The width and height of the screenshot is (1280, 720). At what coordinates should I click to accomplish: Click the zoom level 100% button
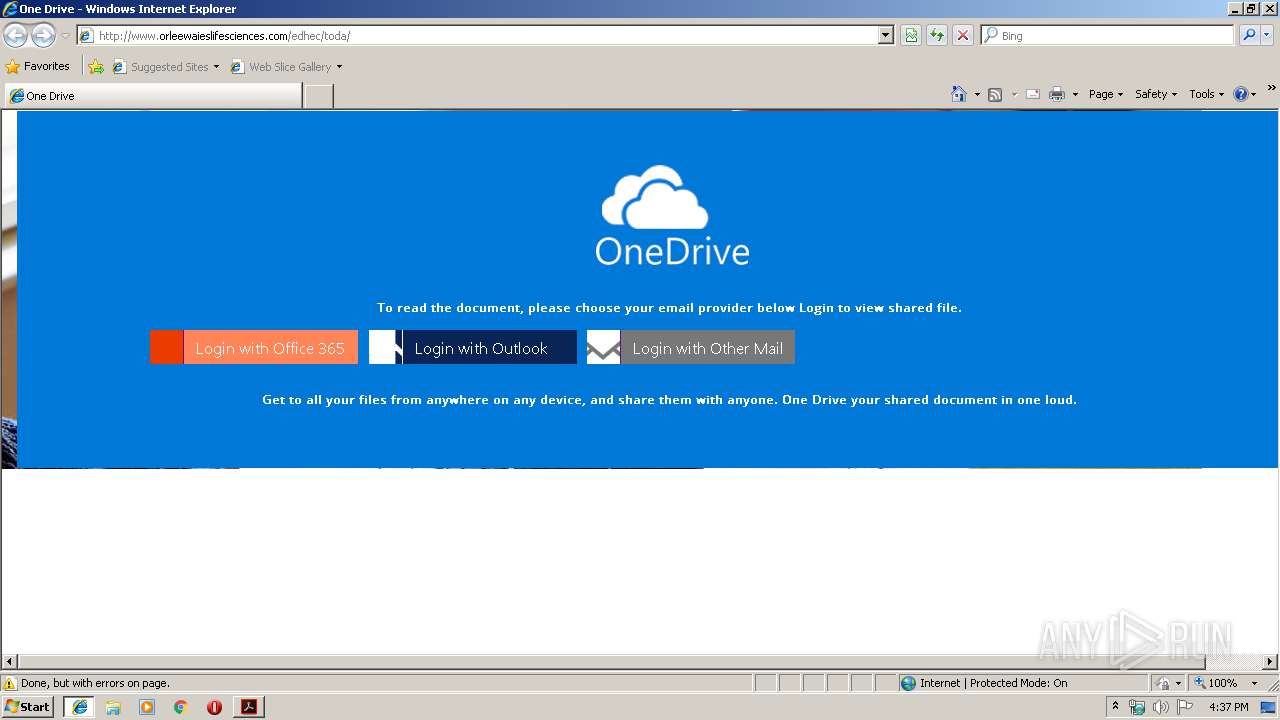tap(1215, 683)
